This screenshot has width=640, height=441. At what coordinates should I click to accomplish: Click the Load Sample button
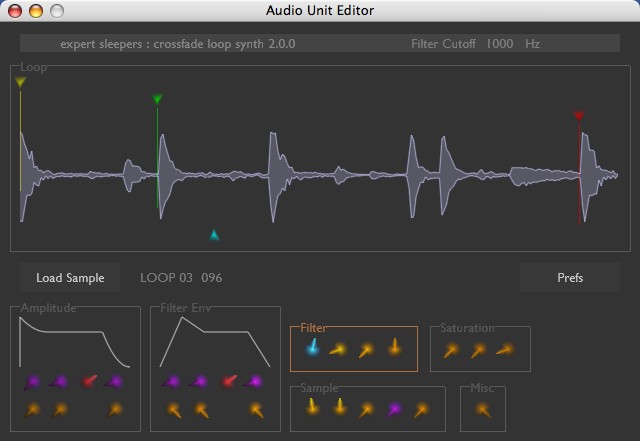70,278
